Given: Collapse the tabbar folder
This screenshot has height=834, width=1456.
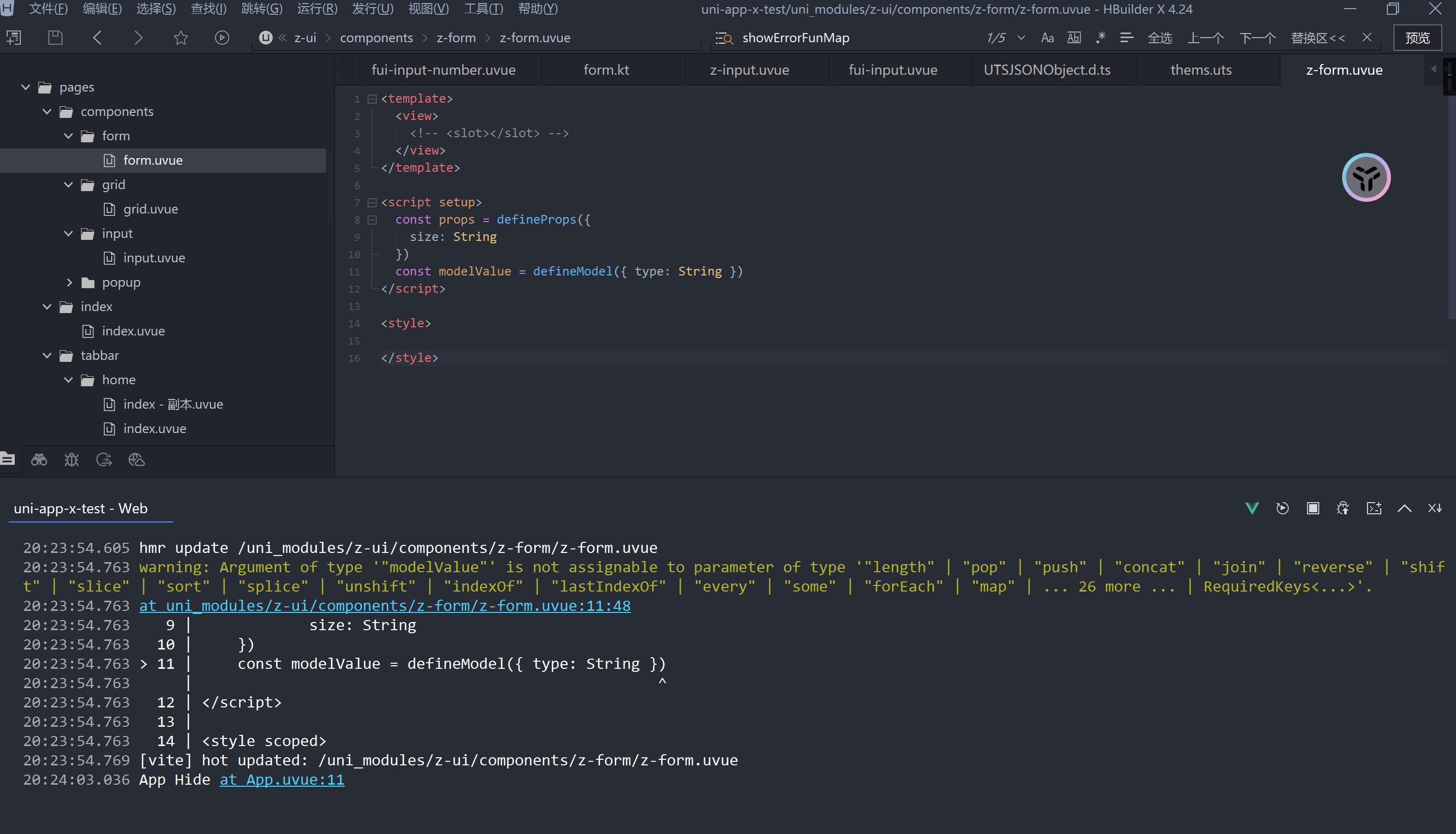Looking at the screenshot, I should point(47,355).
